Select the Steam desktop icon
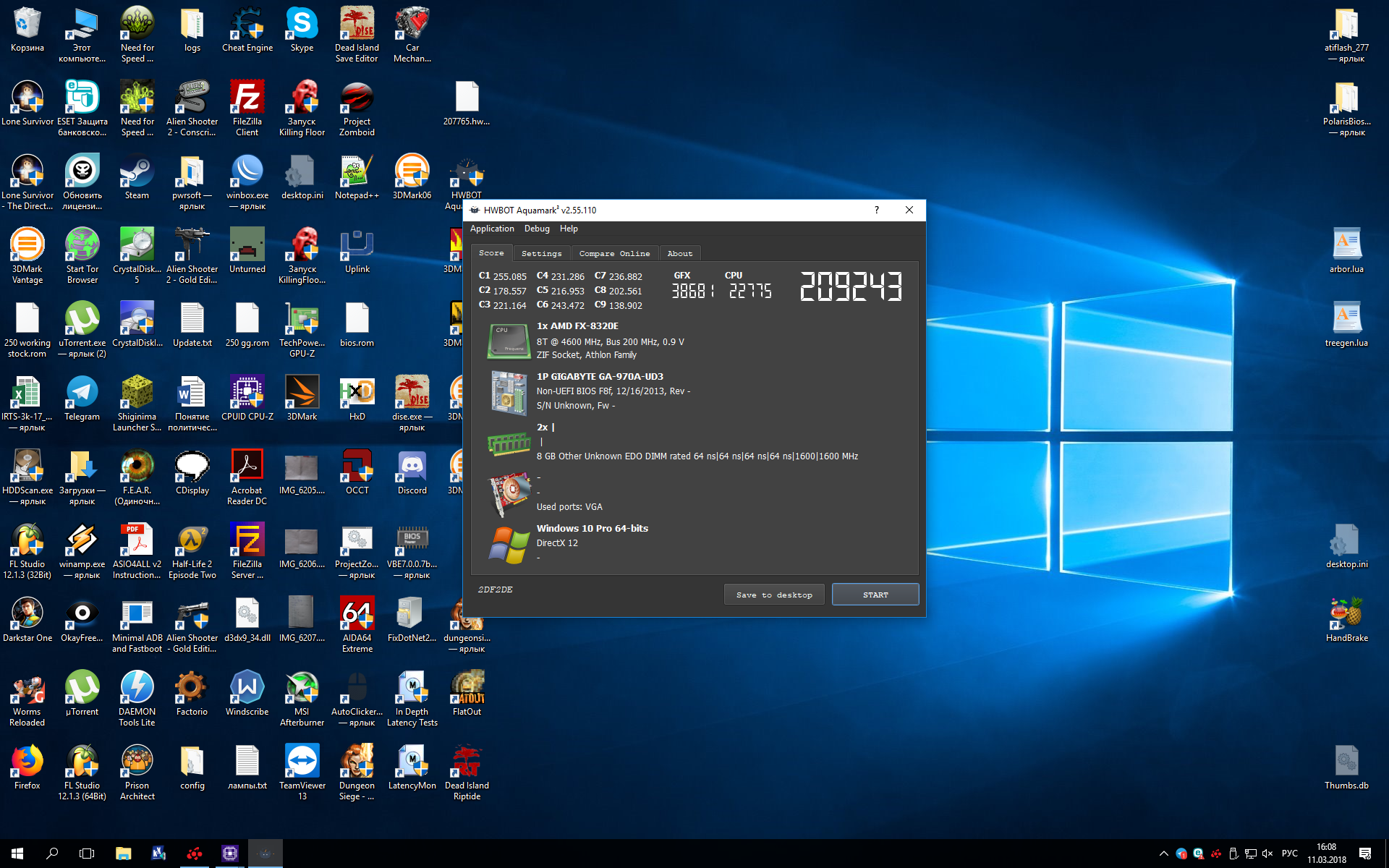The height and width of the screenshot is (868, 1389). click(137, 177)
